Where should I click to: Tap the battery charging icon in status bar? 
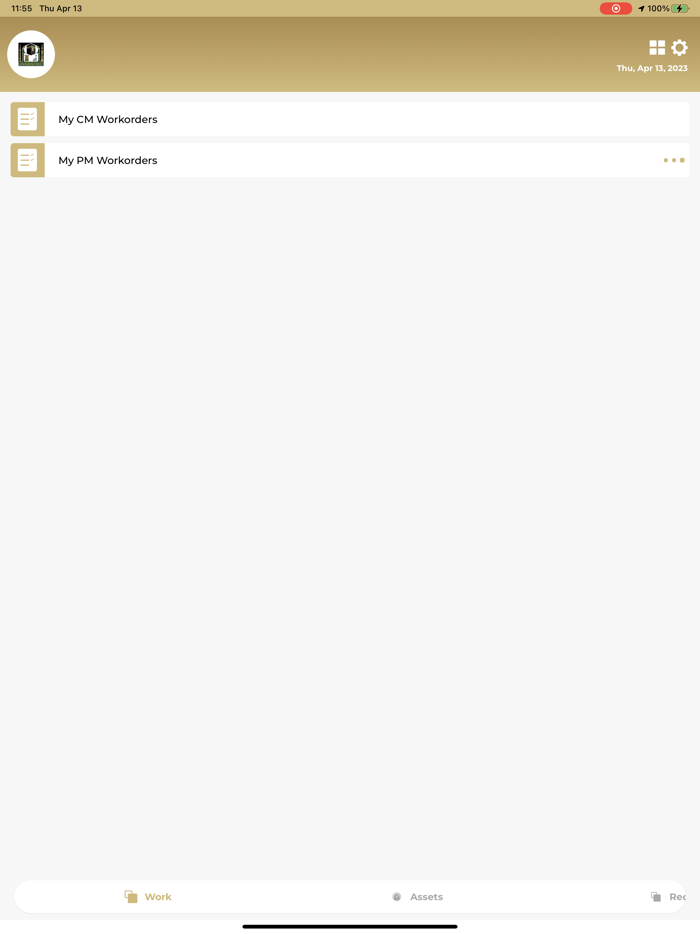pos(680,8)
